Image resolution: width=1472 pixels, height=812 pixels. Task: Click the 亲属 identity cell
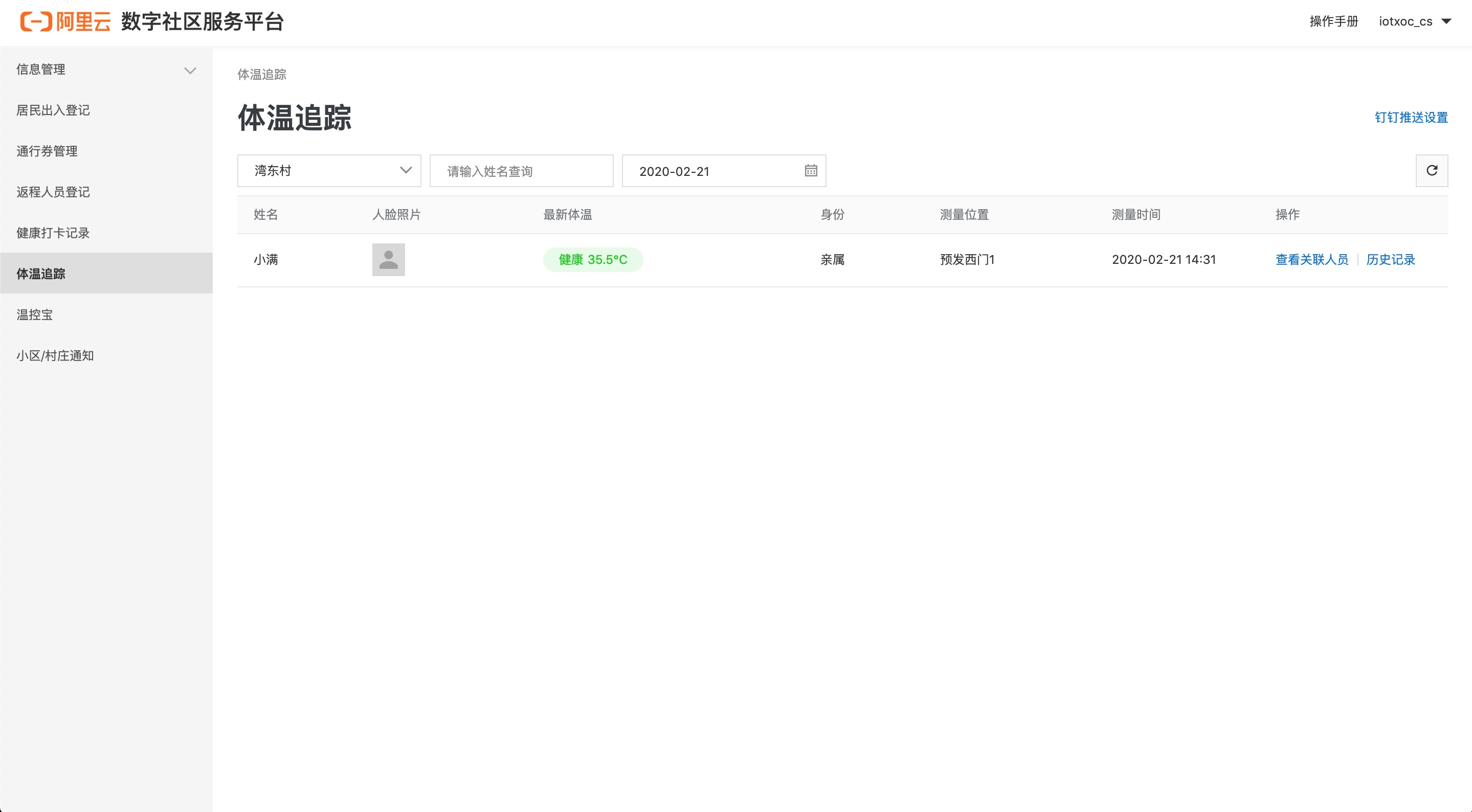tap(832, 259)
